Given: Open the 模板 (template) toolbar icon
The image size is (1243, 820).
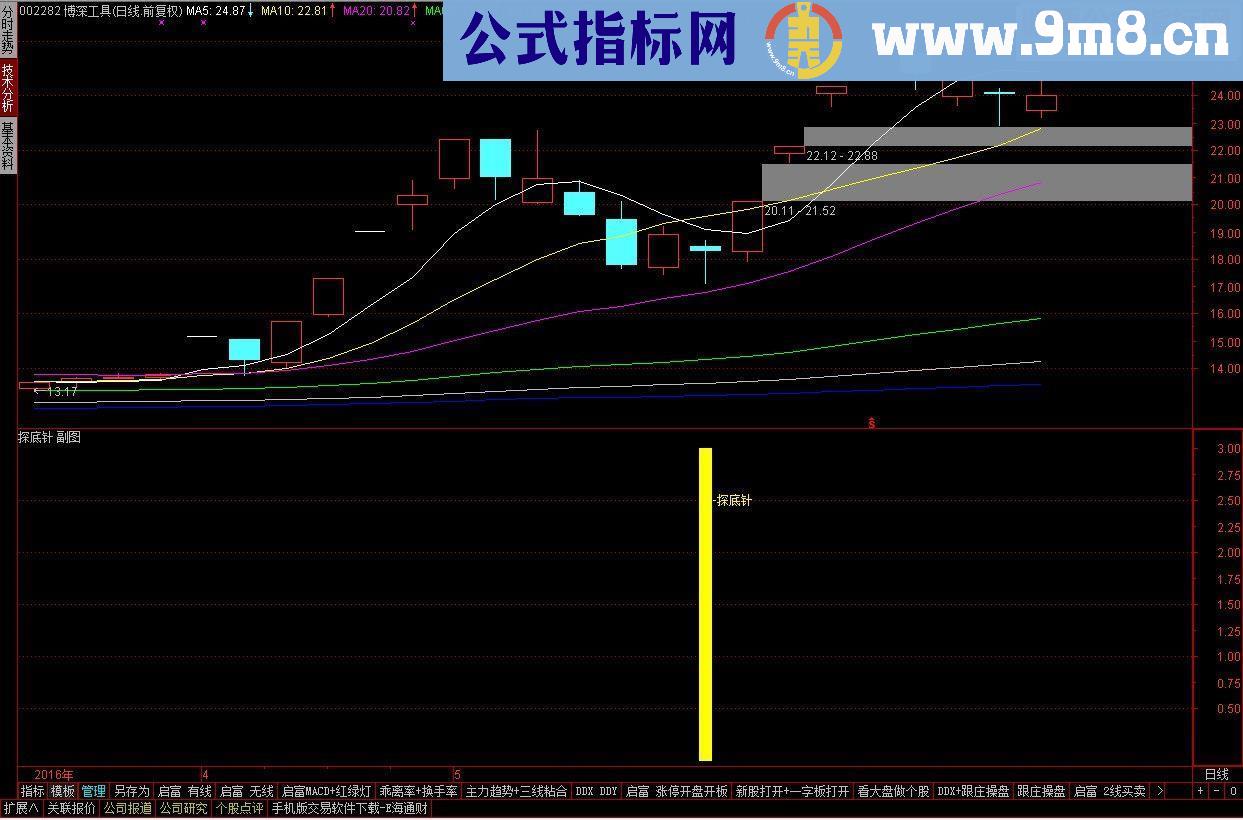Looking at the screenshot, I should [63, 790].
